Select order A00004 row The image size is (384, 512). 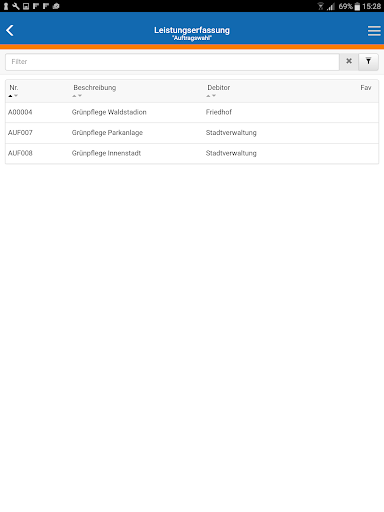pyautogui.click(x=192, y=112)
